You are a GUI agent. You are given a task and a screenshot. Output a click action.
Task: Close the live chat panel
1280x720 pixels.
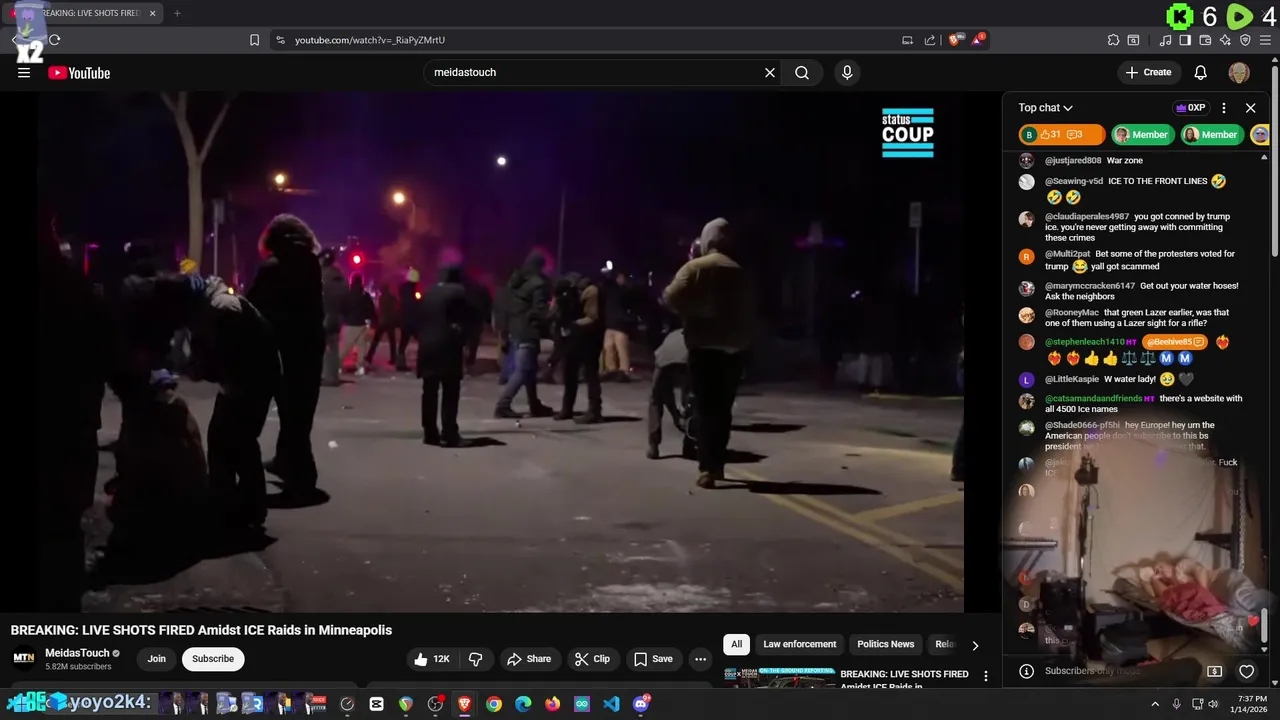pyautogui.click(x=1250, y=108)
